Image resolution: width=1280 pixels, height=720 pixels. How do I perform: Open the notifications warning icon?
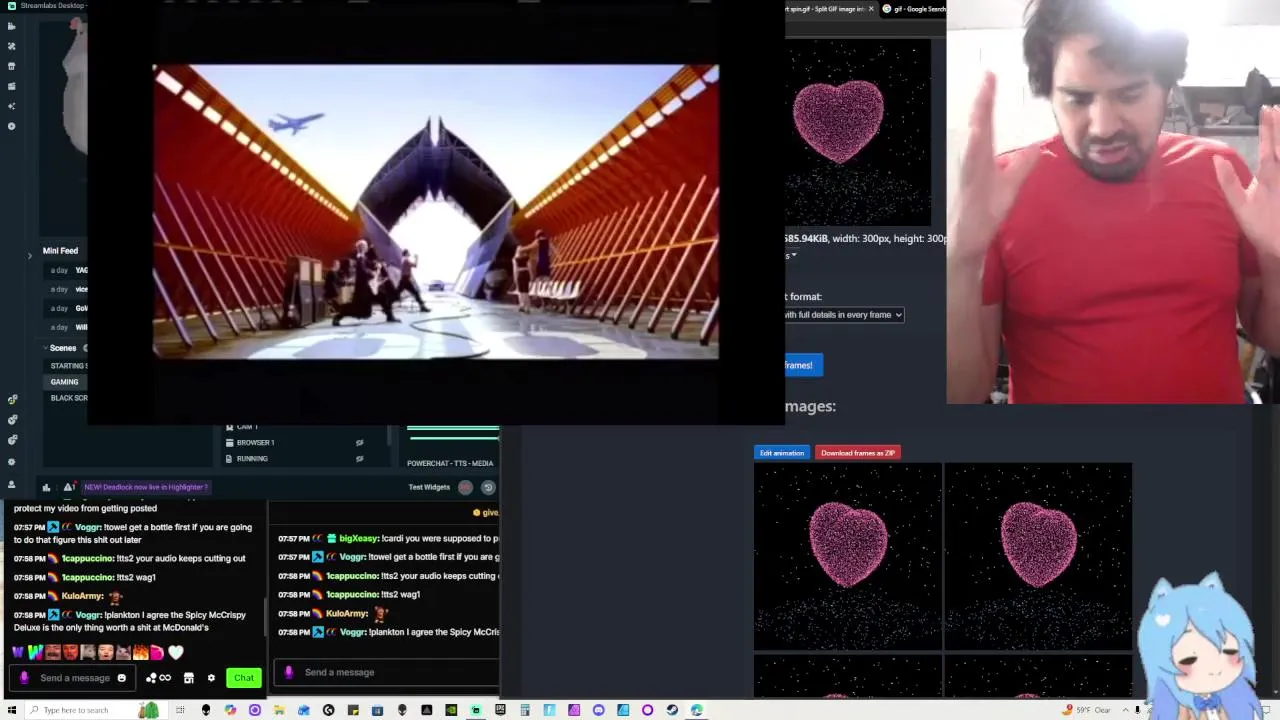pyautogui.click(x=68, y=487)
